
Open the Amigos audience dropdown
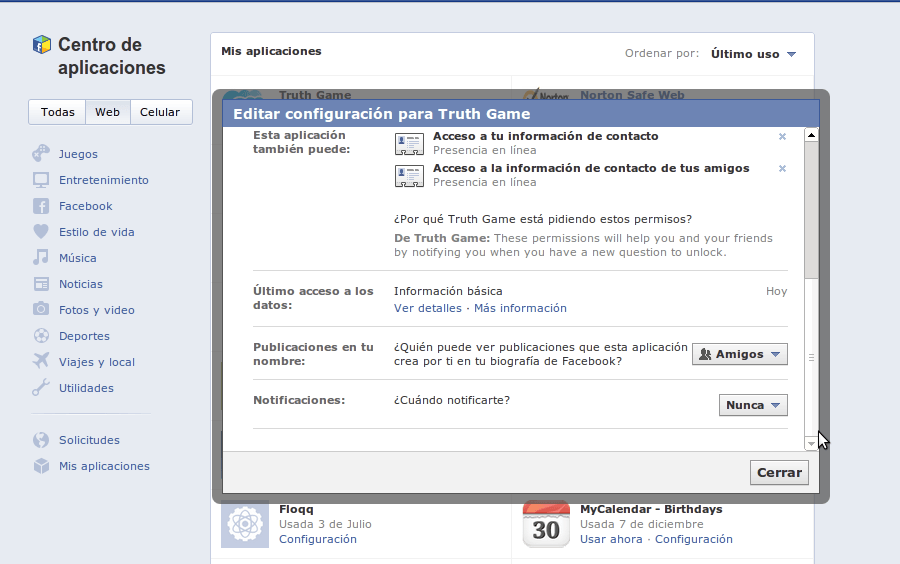tap(740, 354)
